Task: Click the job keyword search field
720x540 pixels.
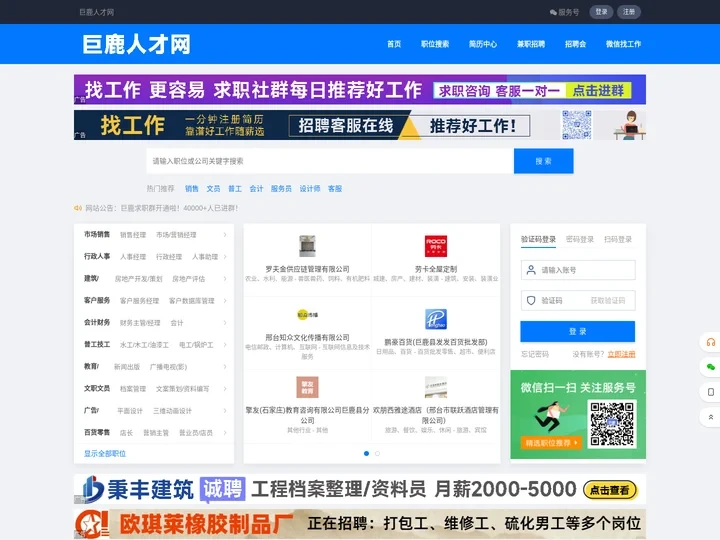Action: (330, 161)
